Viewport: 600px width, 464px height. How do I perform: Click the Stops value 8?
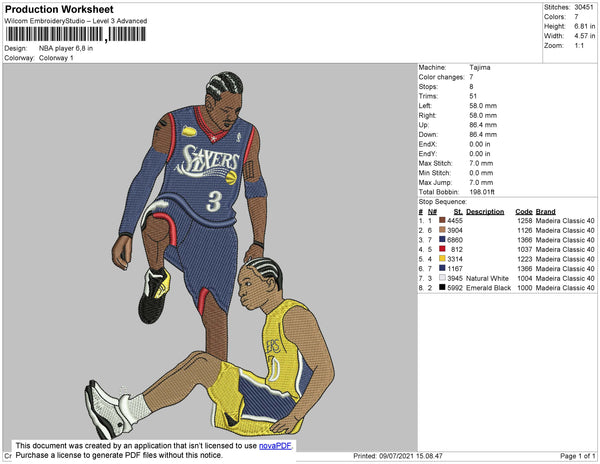click(x=471, y=86)
